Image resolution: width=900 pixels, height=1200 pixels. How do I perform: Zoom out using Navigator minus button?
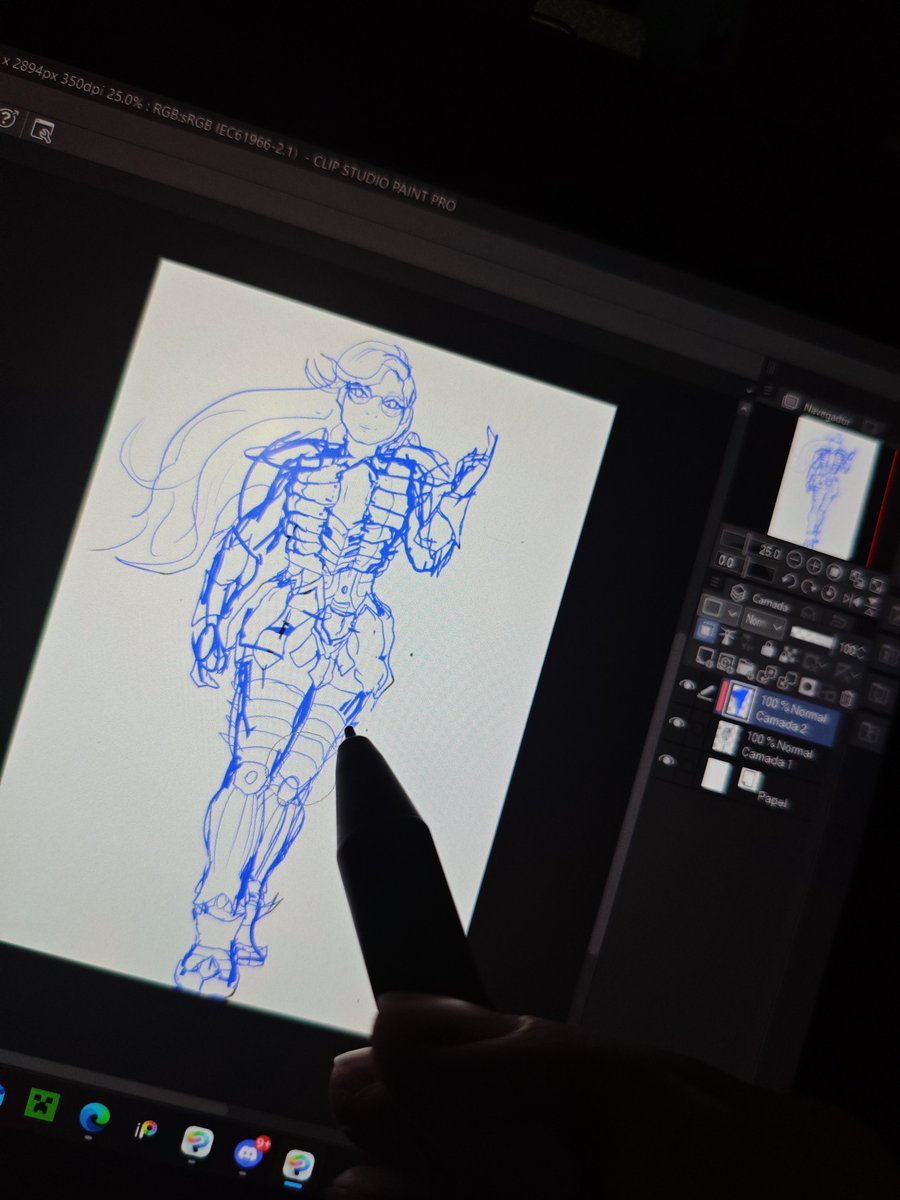795,559
